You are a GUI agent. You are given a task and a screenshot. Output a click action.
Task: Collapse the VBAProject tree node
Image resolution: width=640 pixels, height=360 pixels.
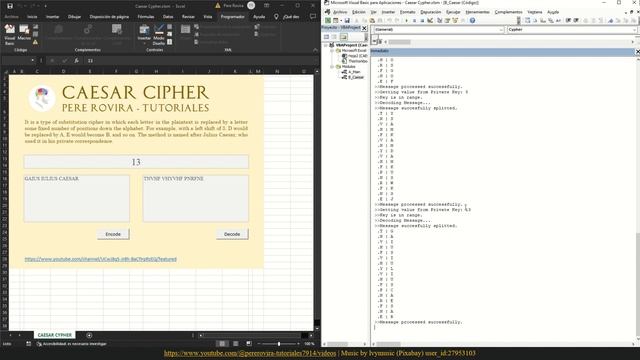tap(326, 45)
